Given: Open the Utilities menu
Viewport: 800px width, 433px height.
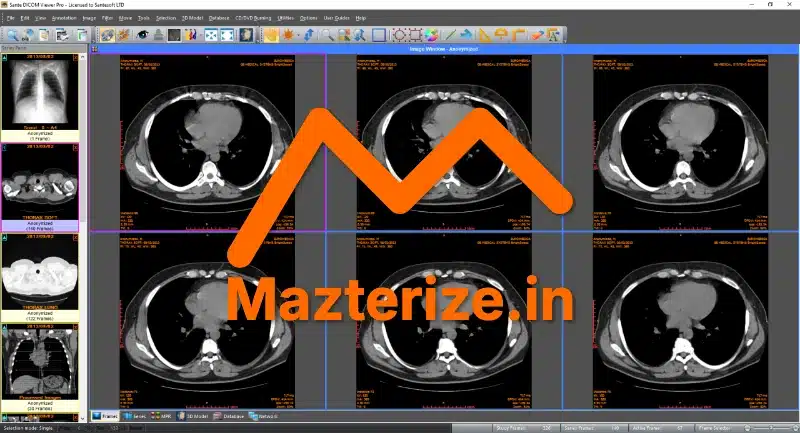Looking at the screenshot, I should coord(285,18).
